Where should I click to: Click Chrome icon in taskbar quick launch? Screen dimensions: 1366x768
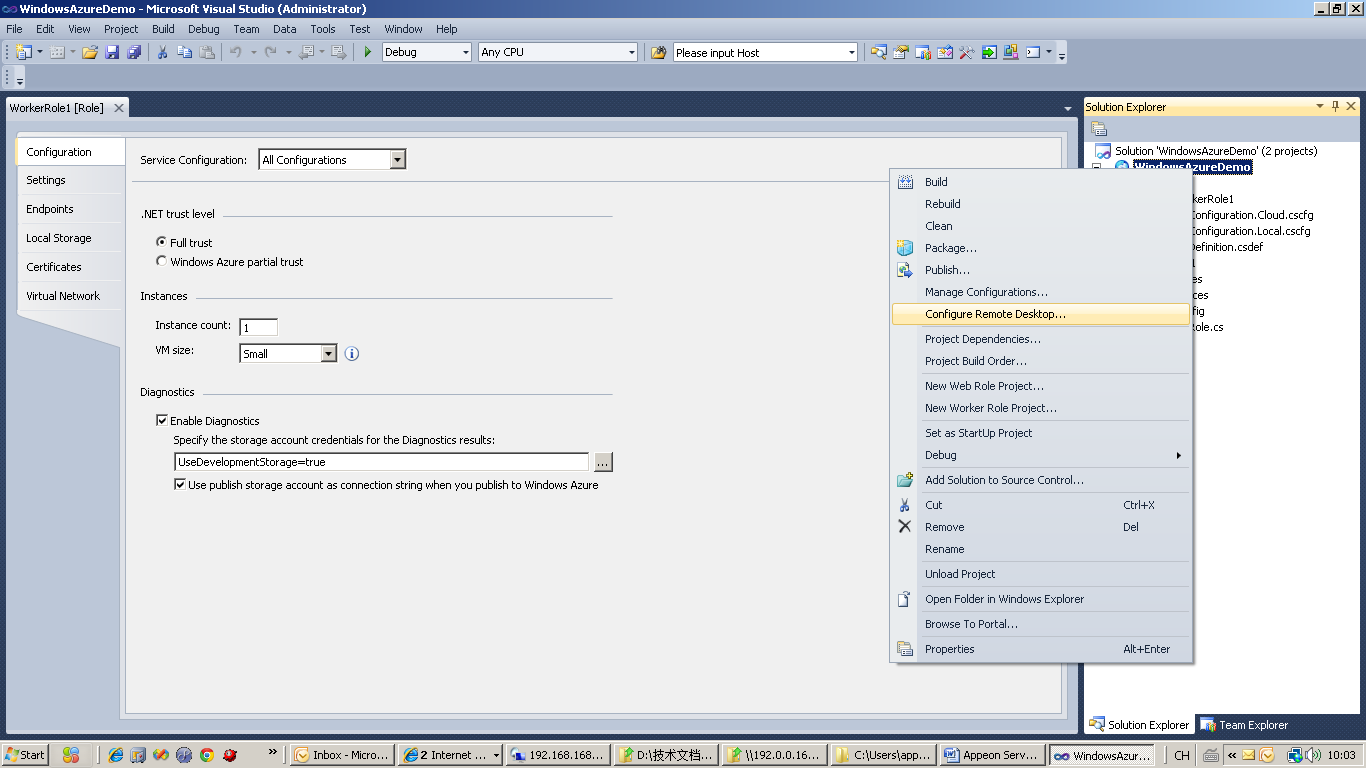(x=207, y=755)
